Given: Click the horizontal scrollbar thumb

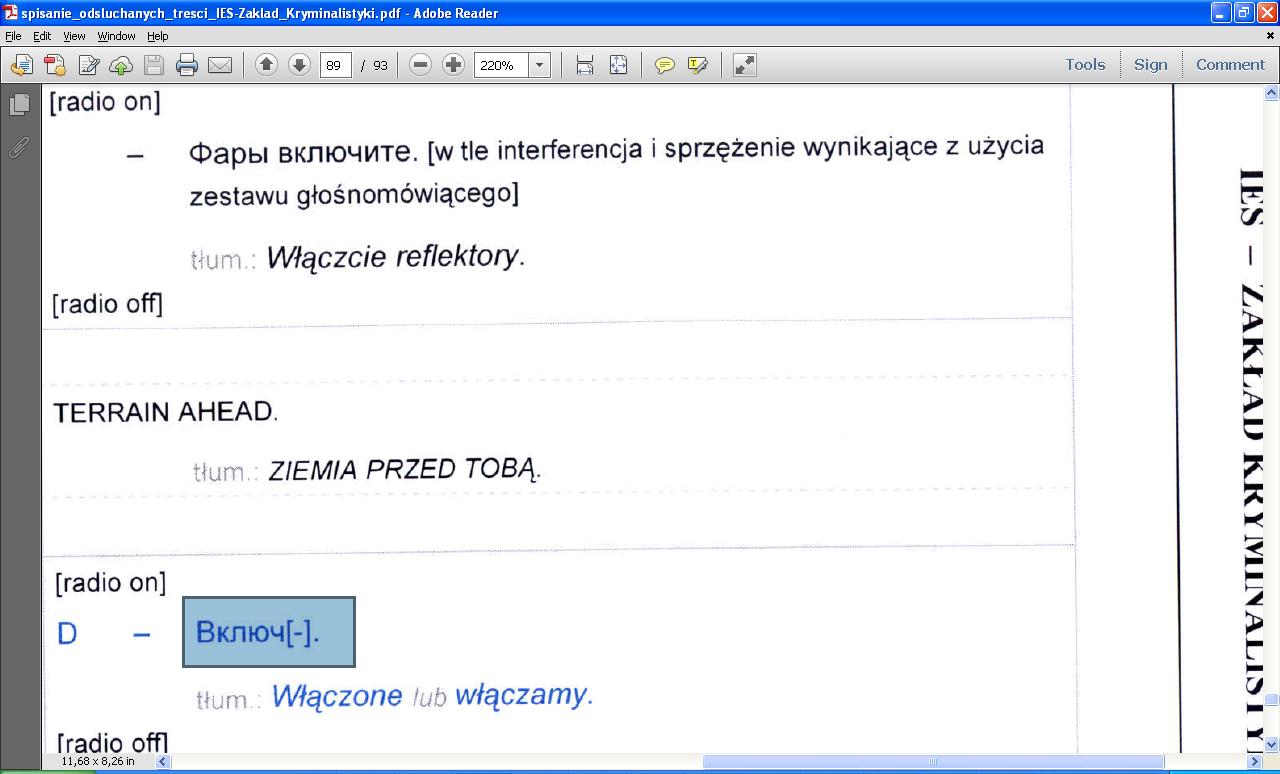Looking at the screenshot, I should click(933, 762).
